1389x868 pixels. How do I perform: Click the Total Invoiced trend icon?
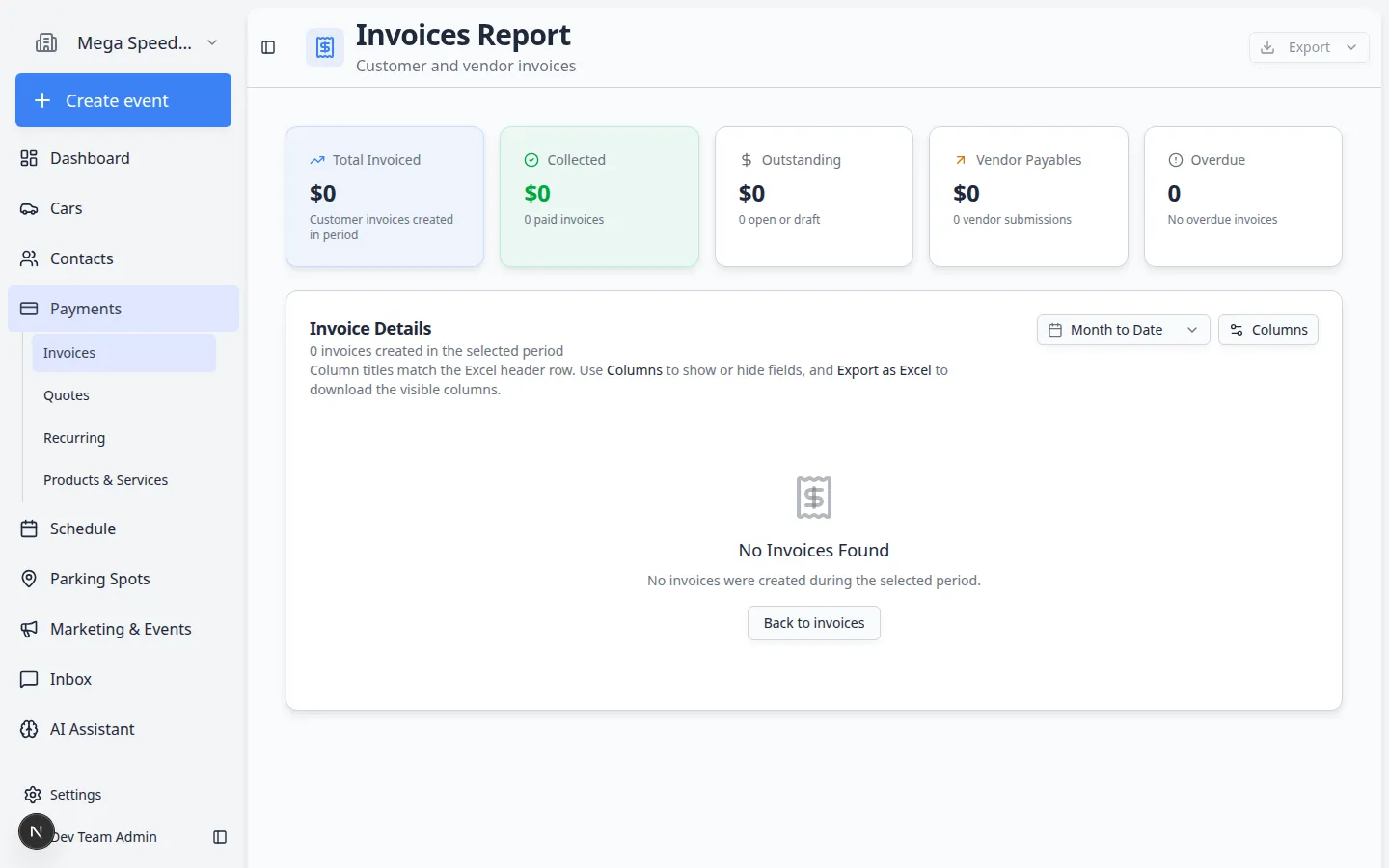click(317, 160)
